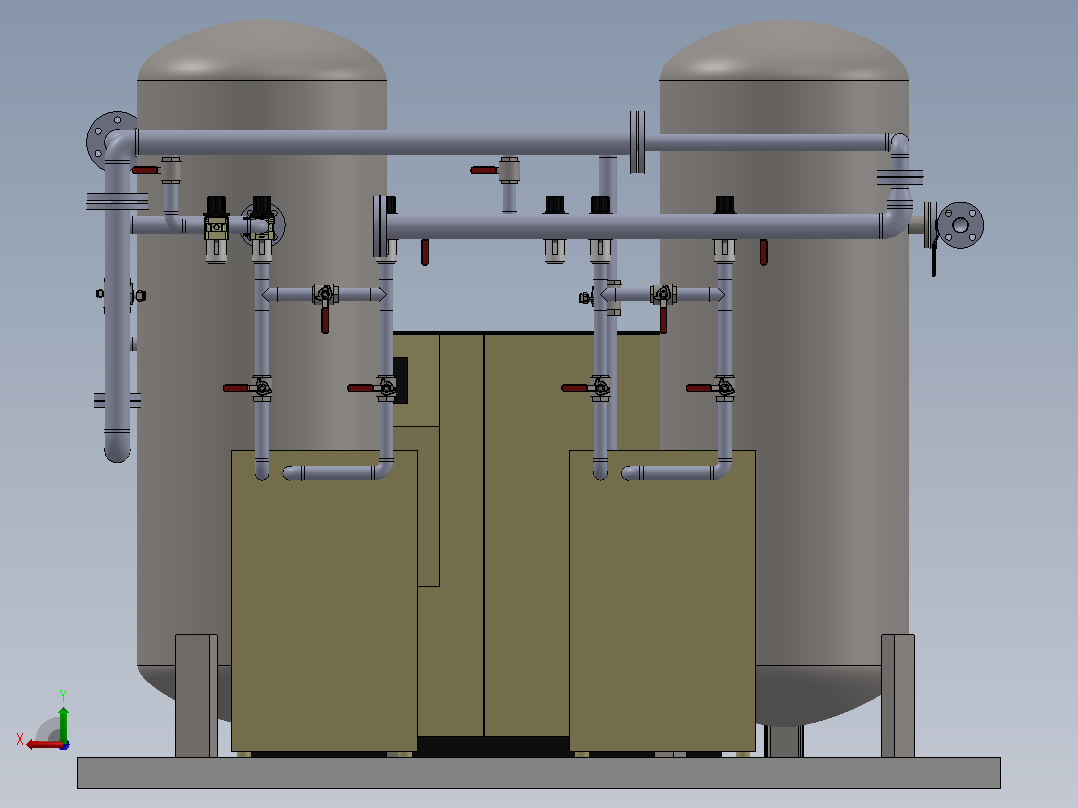Select the gray base skid plate

click(538, 773)
